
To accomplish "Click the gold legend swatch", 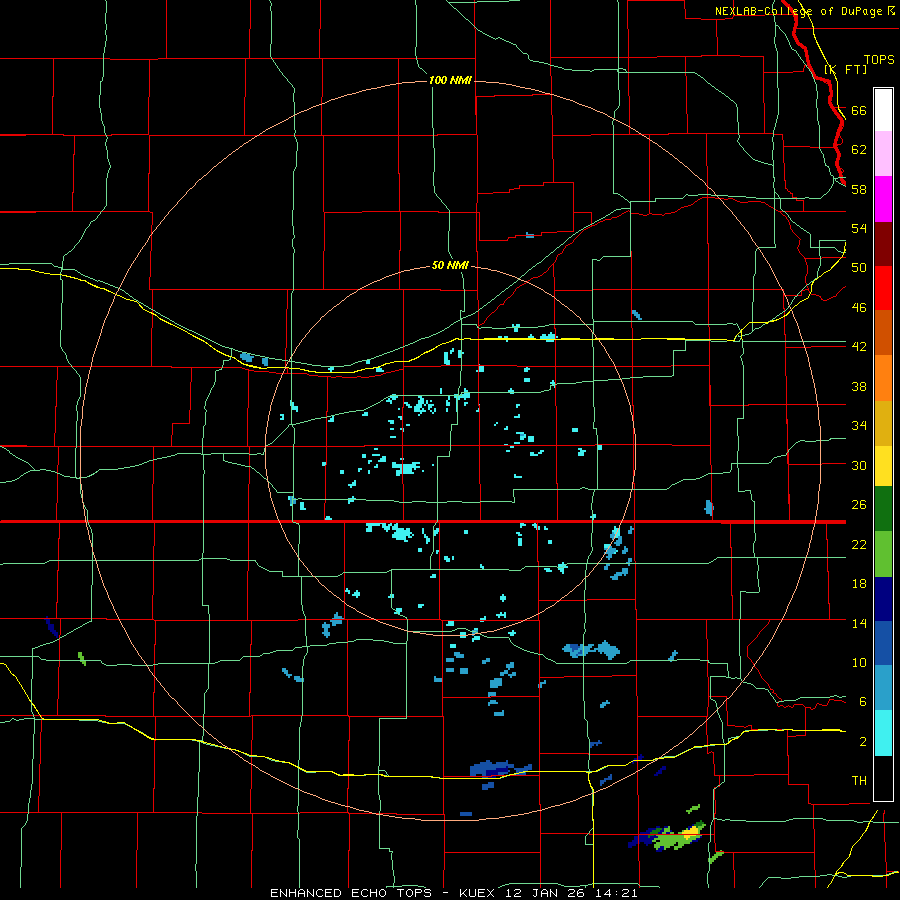I will point(883,423).
